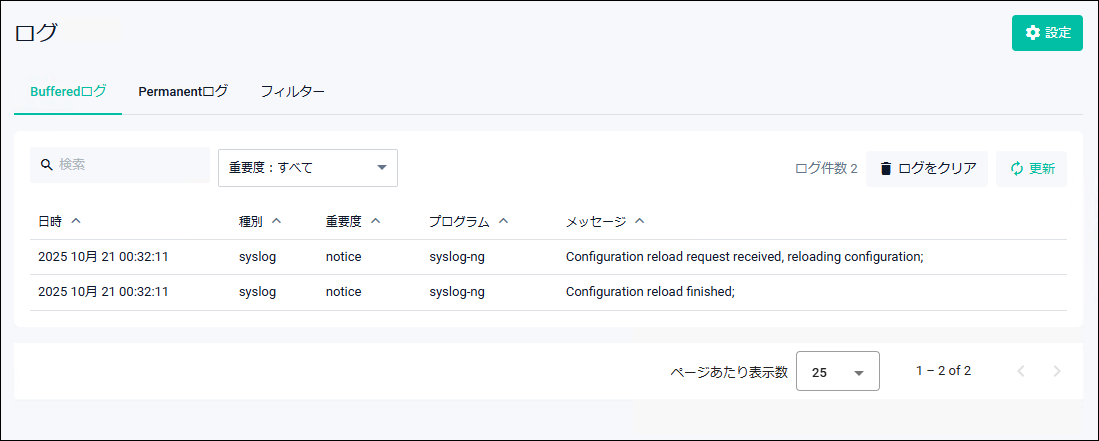
Task: Select the Bufferedログ tab
Action: click(x=68, y=92)
